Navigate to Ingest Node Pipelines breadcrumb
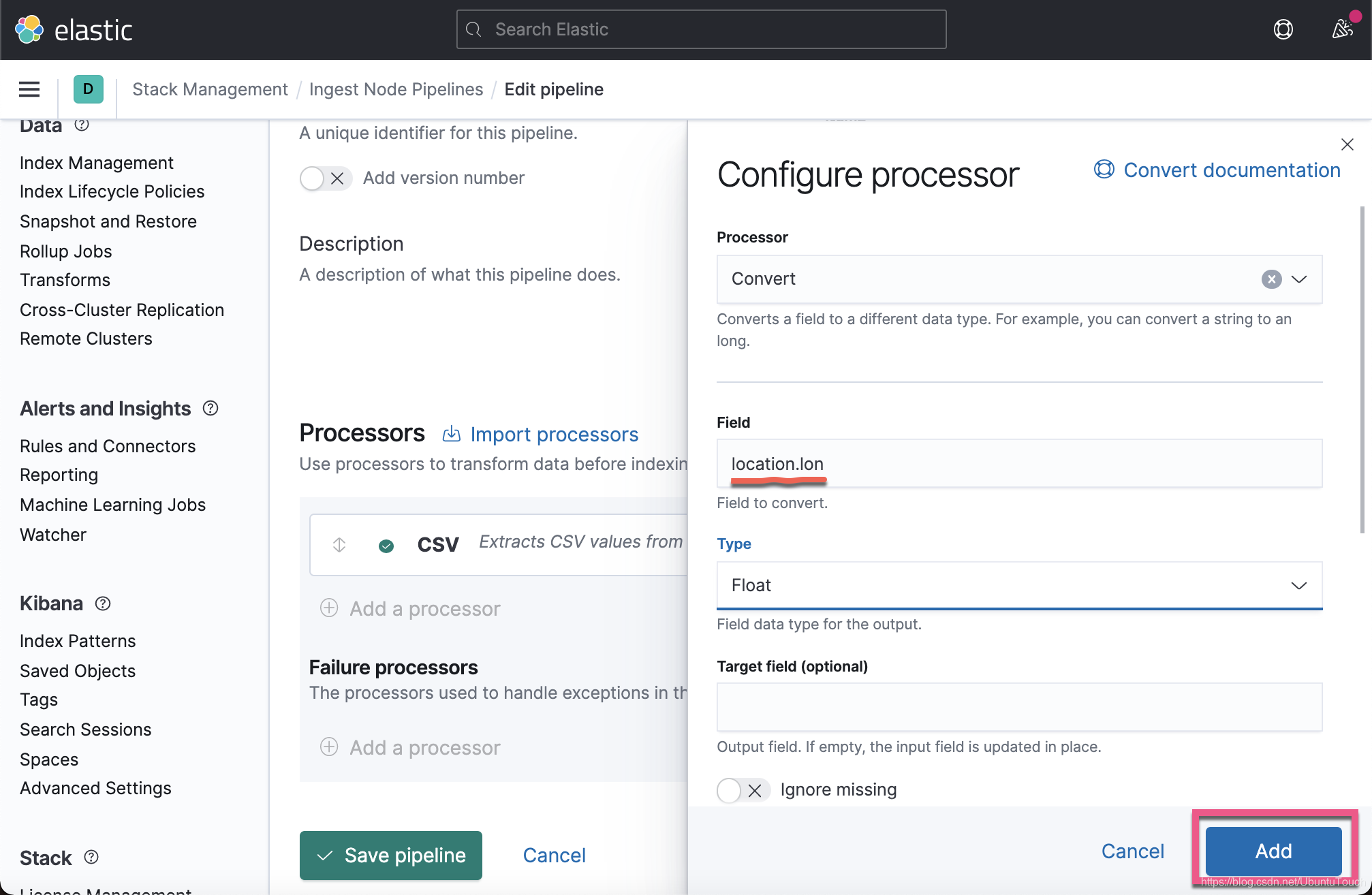 click(396, 89)
